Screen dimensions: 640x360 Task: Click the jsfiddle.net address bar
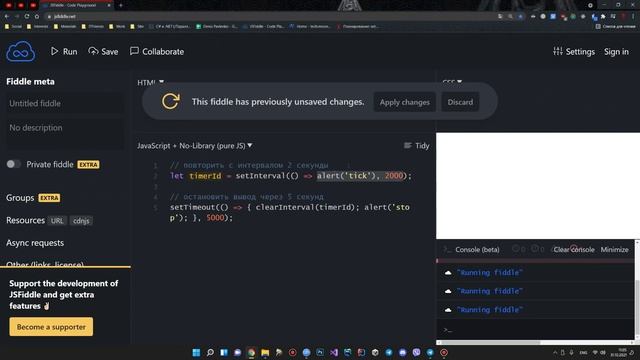coord(269,16)
